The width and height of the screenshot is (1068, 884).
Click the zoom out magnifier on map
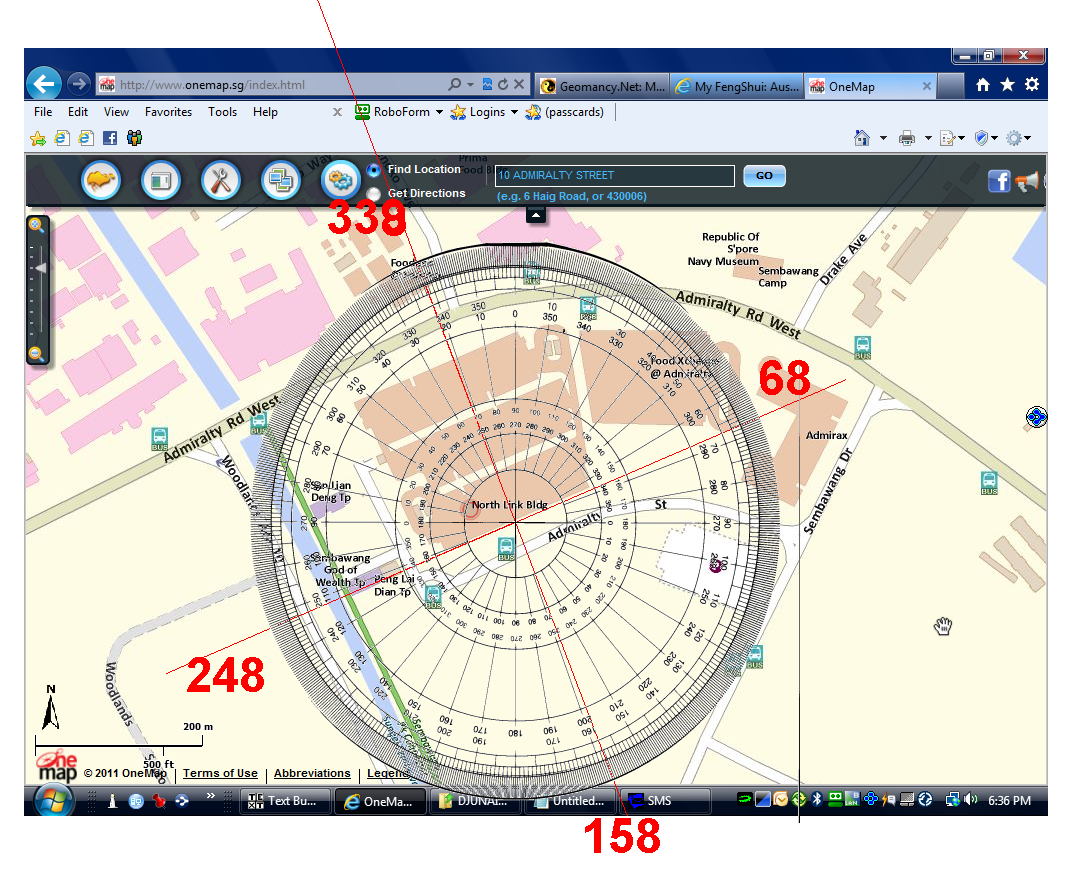pos(37,354)
